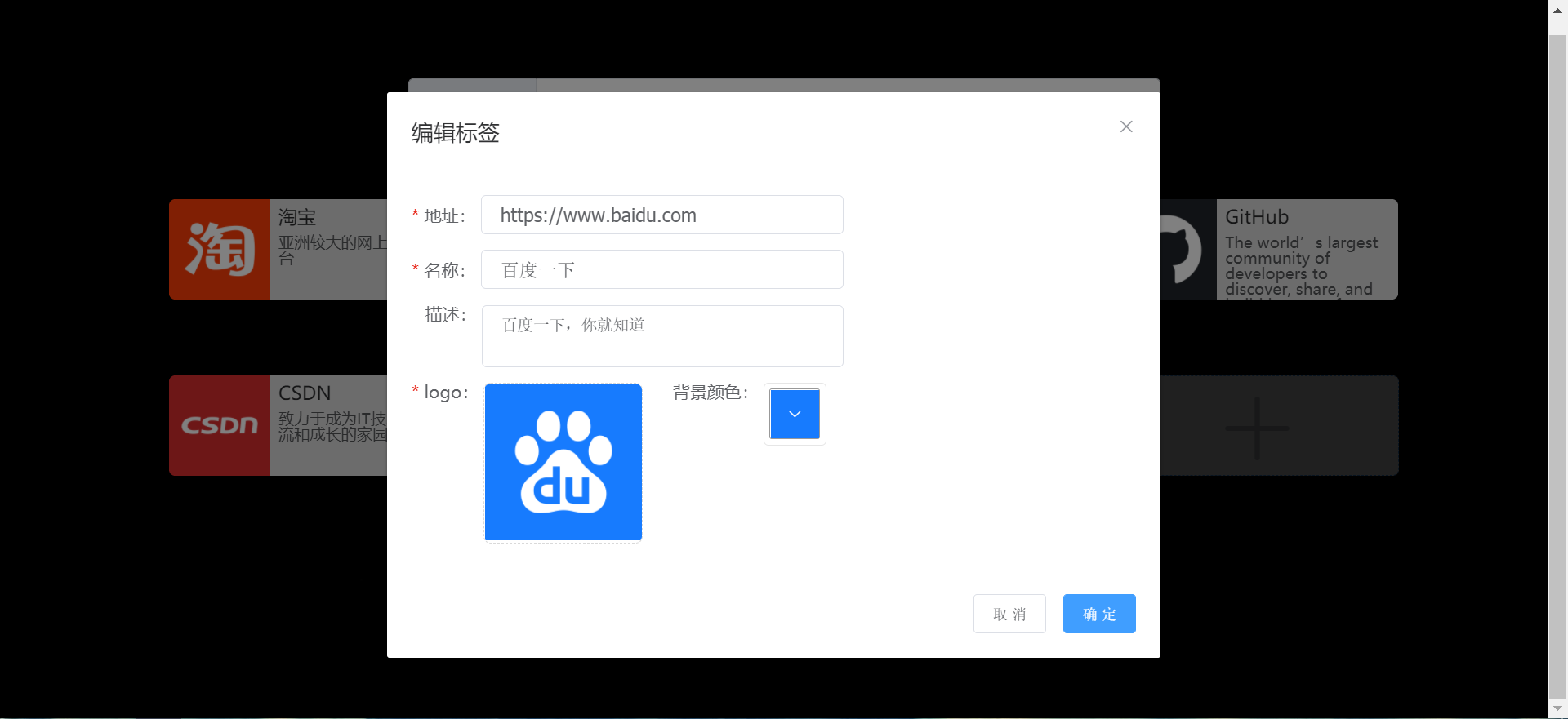This screenshot has width=1568, height=719.
Task: Click the 名称 field label
Action: [x=444, y=270]
